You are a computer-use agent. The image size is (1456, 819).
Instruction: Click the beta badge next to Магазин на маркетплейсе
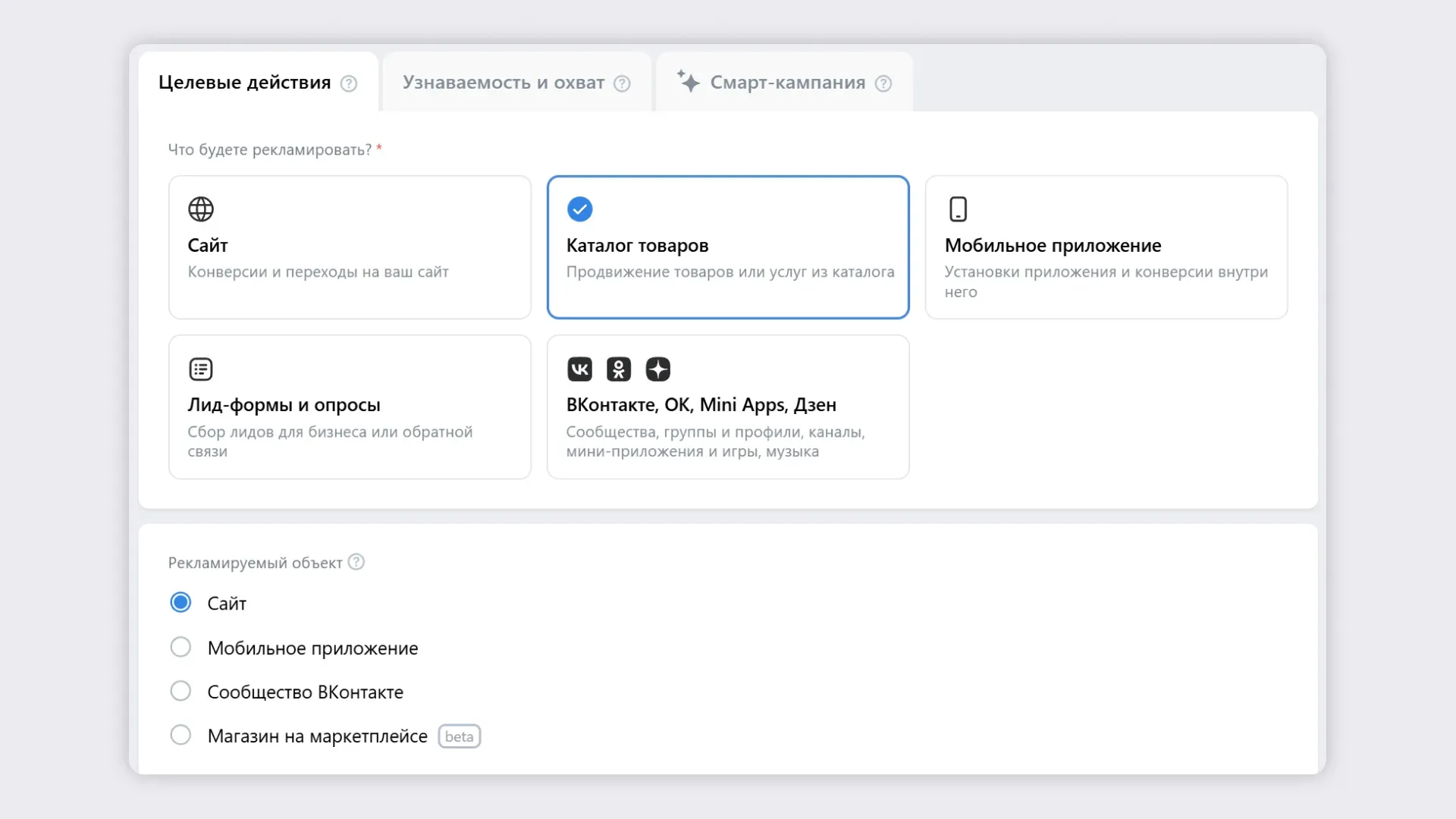460,736
